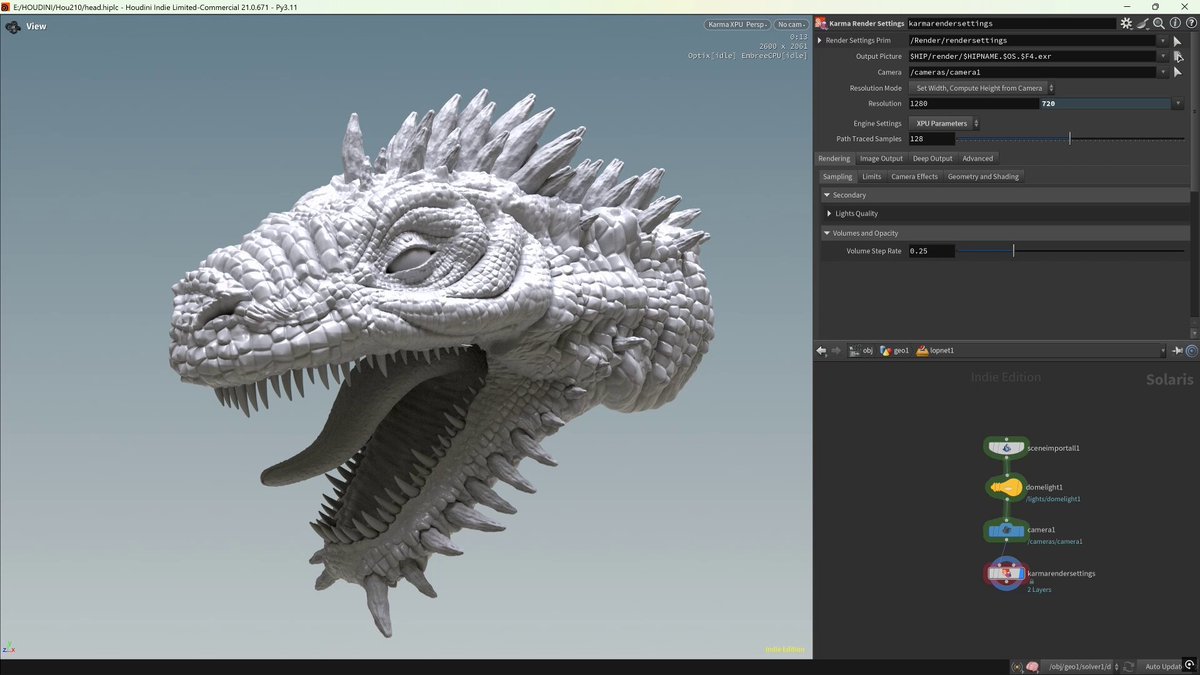The image size is (1200, 675).
Task: Go back with network navigation arrow
Action: [x=822, y=351]
